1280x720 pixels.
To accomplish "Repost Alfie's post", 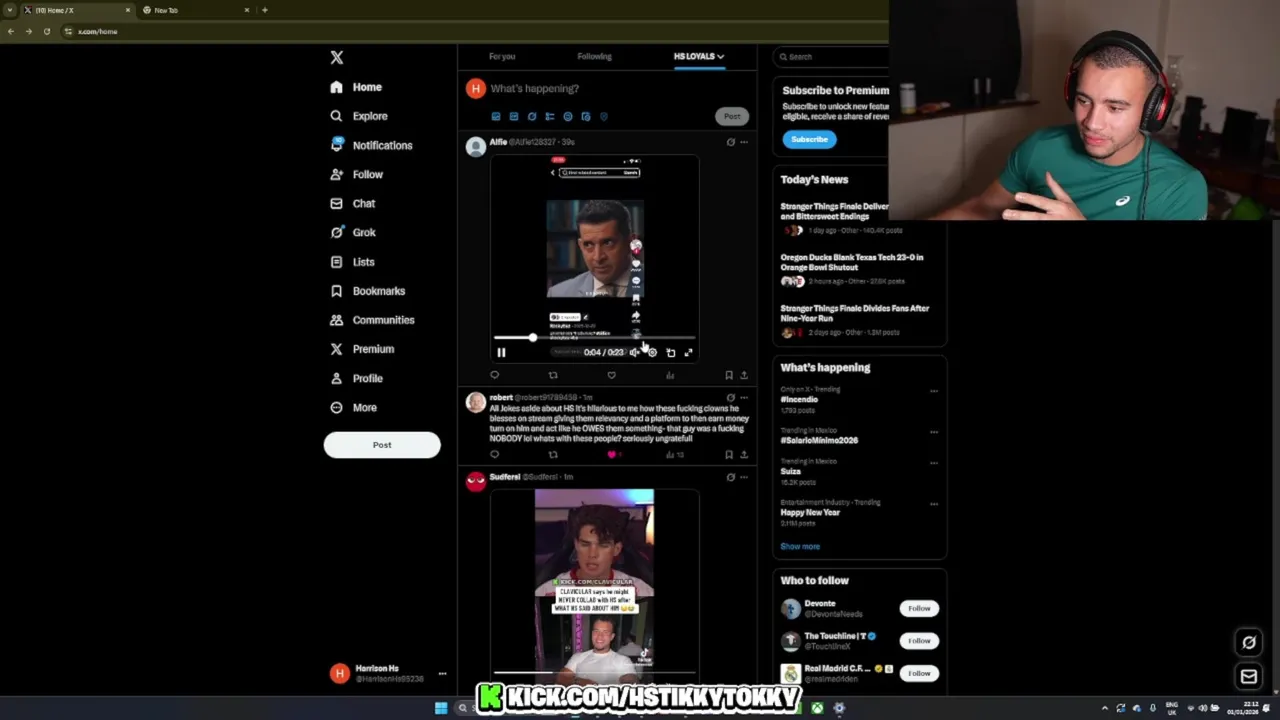I will point(553,375).
